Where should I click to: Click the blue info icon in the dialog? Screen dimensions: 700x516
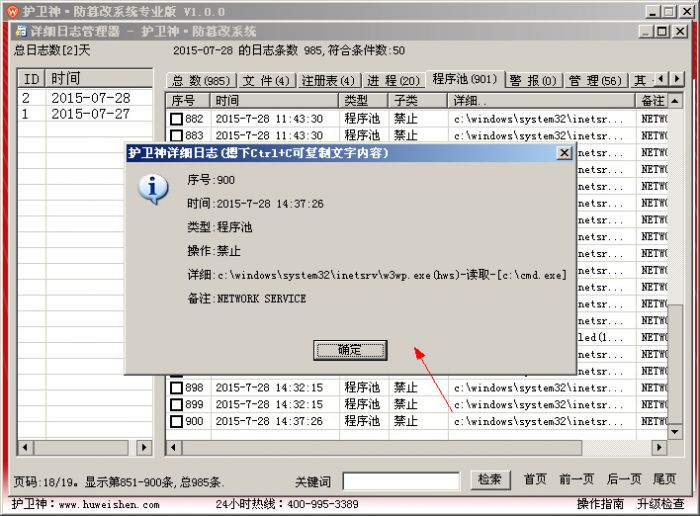(153, 189)
